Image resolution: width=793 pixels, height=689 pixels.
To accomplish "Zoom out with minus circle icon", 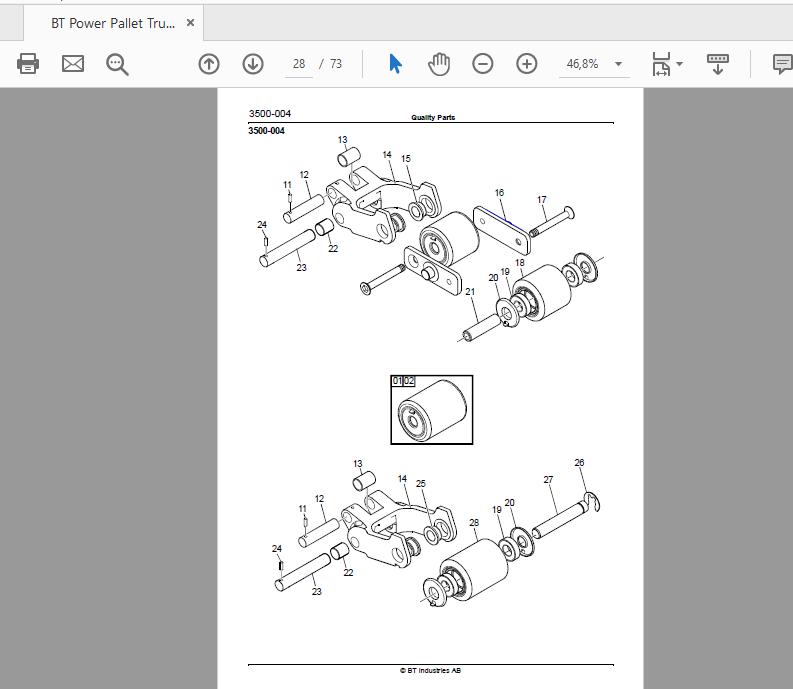I will click(482, 64).
